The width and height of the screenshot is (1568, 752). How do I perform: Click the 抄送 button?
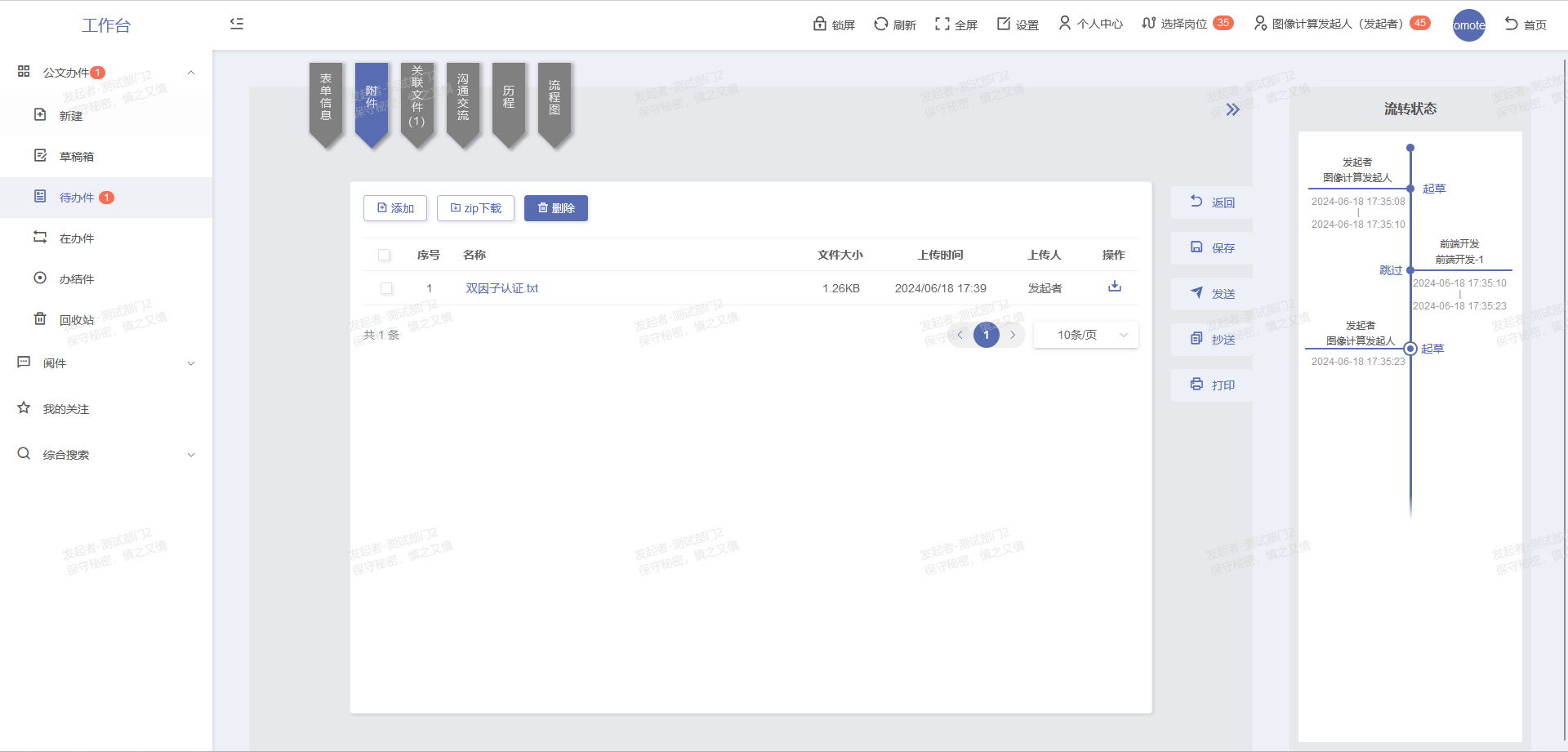pos(1212,340)
